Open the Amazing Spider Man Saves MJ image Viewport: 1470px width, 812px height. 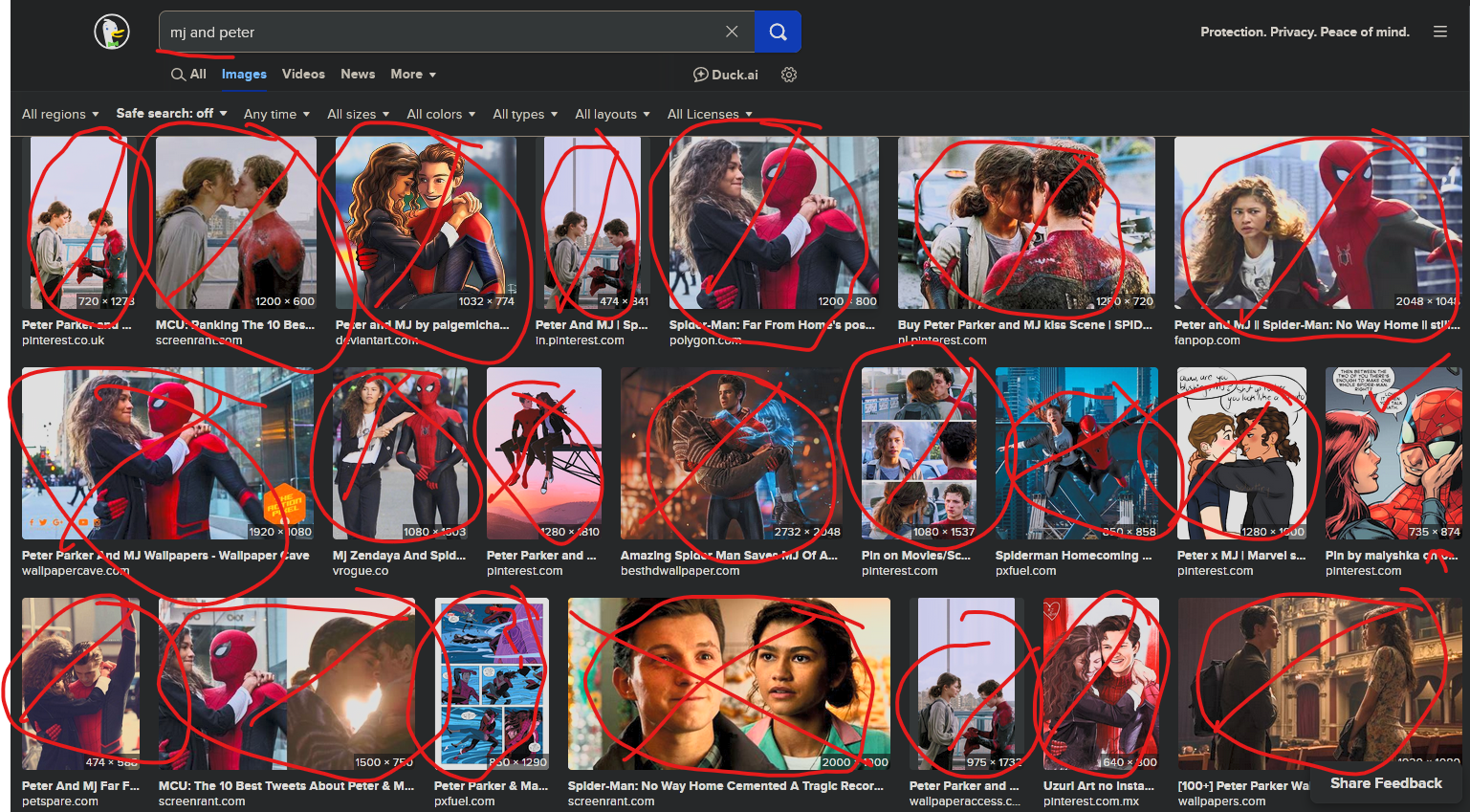[732, 453]
